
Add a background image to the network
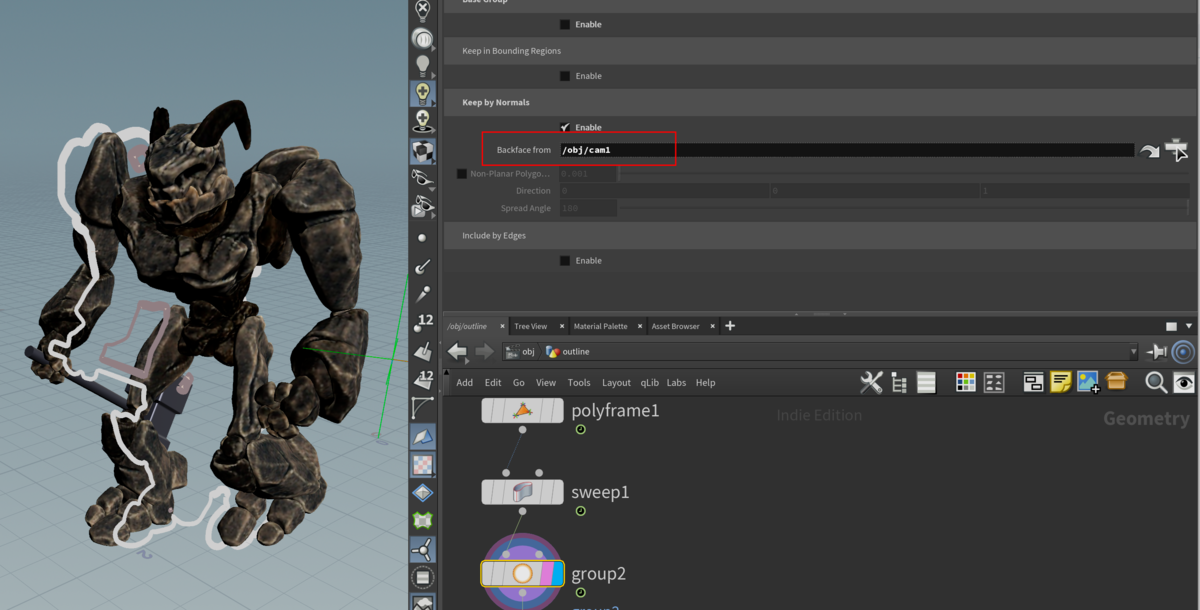(1088, 382)
